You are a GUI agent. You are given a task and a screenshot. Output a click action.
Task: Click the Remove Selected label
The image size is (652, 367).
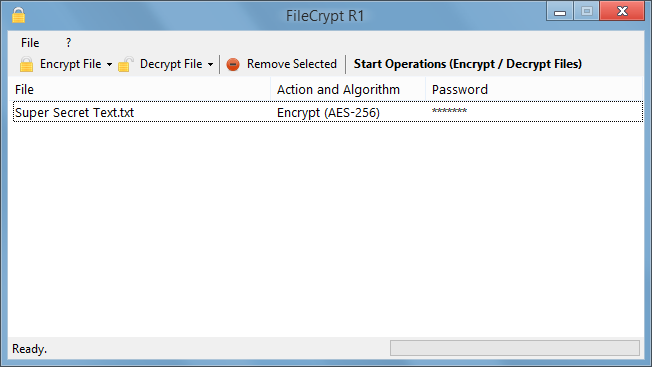(291, 64)
